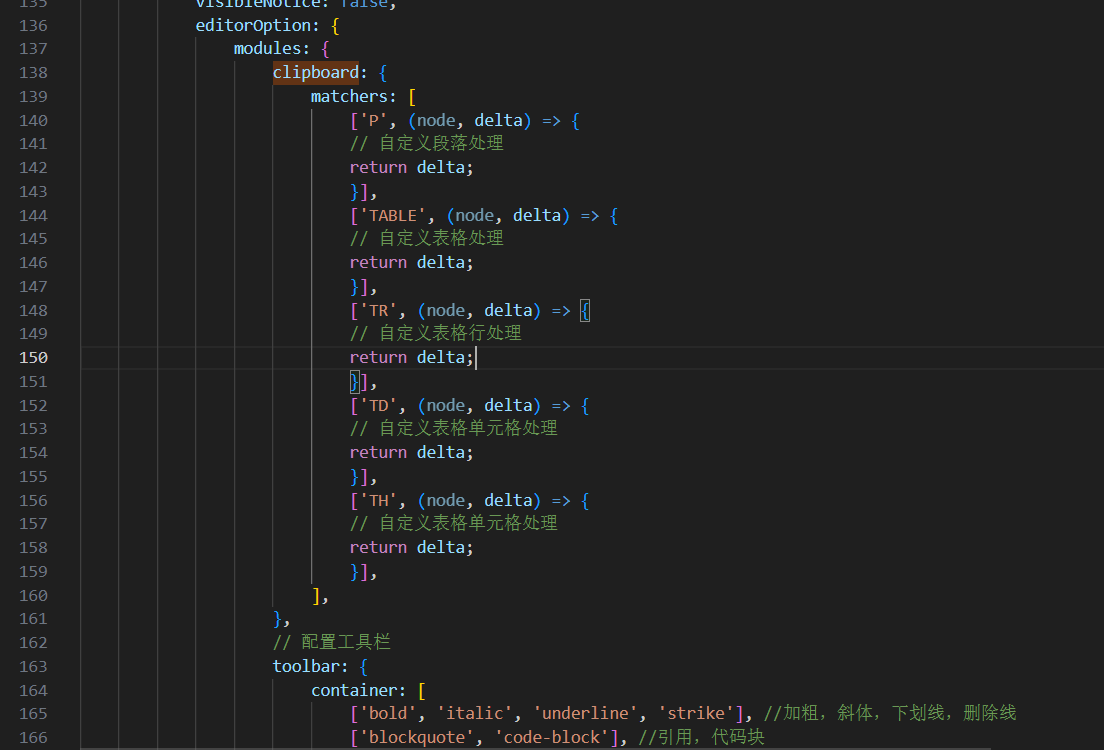Click the closing bracket on line 160
Image resolution: width=1104 pixels, height=750 pixels.
coord(315,596)
